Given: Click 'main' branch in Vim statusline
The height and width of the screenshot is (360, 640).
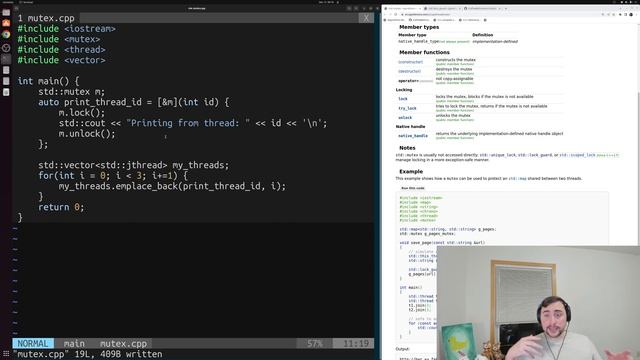Looking at the screenshot, I should [x=74, y=344].
